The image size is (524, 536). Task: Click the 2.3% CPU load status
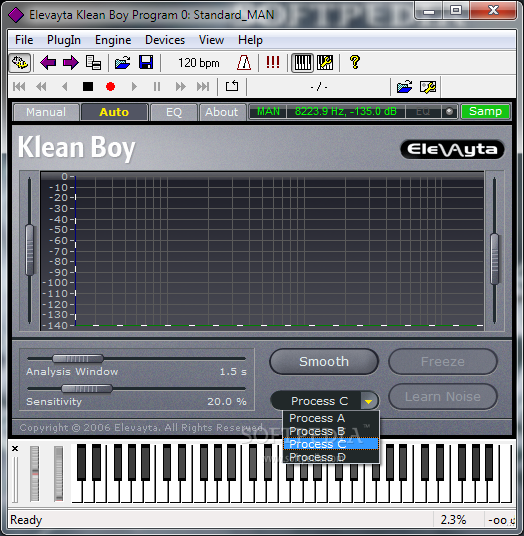[x=453, y=520]
